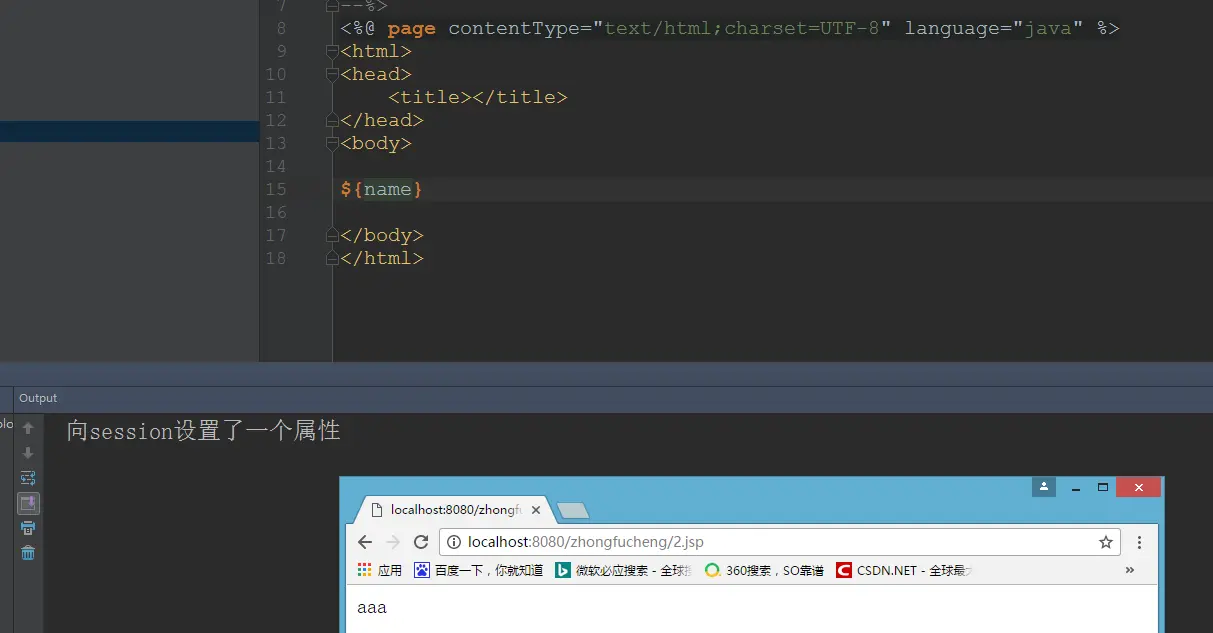Toggle scroll to end console button
Viewport: 1213px width, 633px height.
(28, 503)
